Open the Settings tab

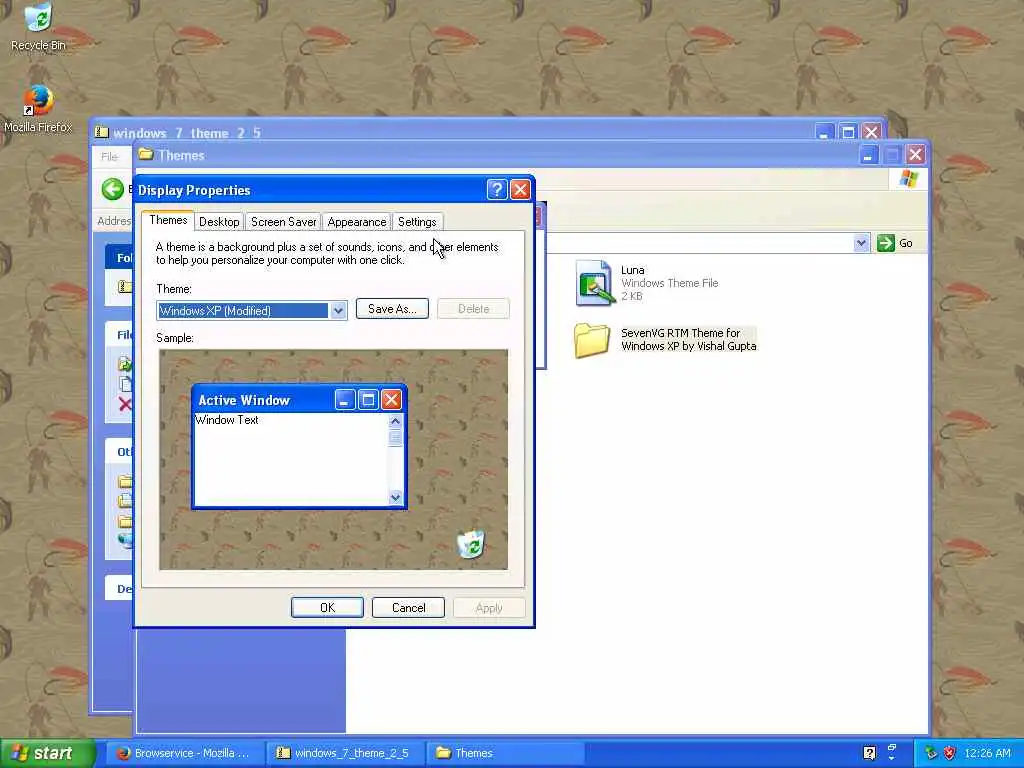click(417, 222)
